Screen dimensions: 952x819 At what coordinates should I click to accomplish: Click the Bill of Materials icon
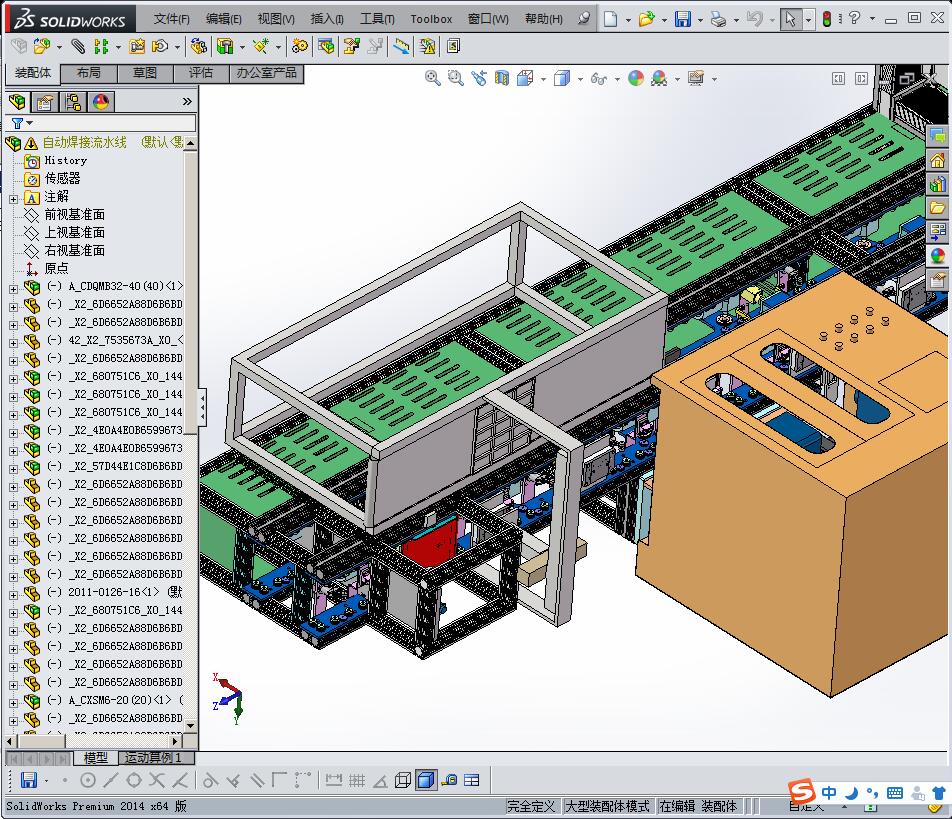(x=326, y=46)
